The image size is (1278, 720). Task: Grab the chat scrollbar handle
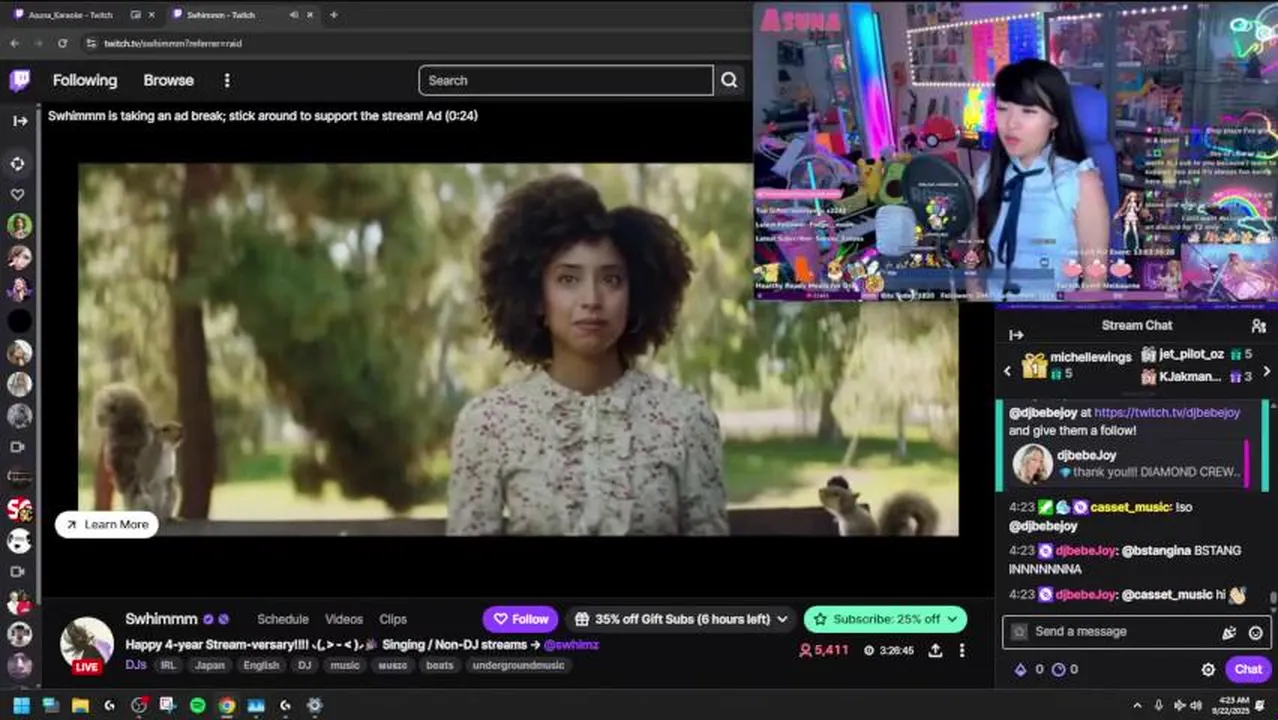click(1273, 598)
